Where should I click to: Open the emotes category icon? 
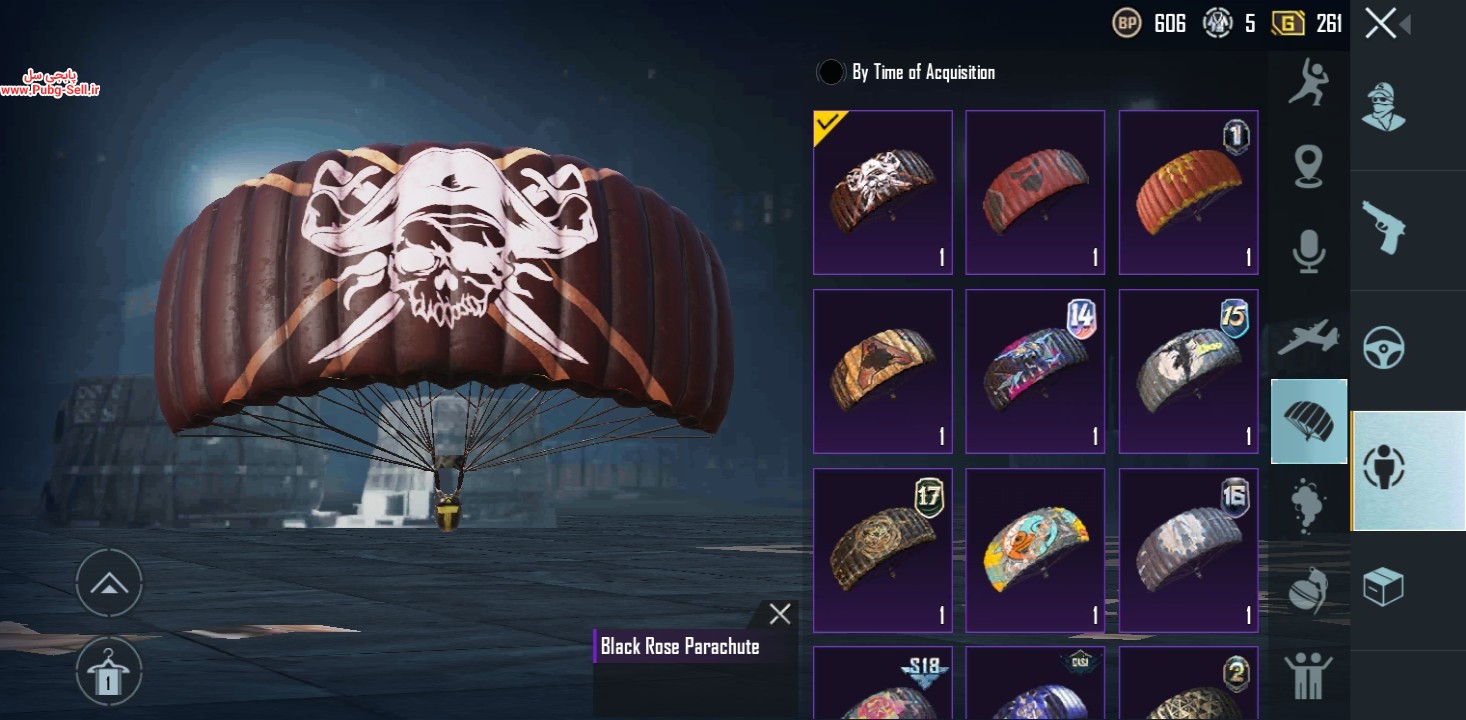pyautogui.click(x=1309, y=82)
